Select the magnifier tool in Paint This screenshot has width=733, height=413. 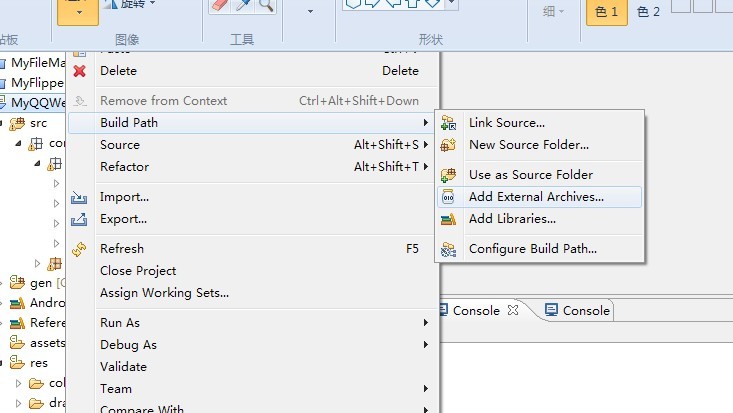click(x=266, y=5)
